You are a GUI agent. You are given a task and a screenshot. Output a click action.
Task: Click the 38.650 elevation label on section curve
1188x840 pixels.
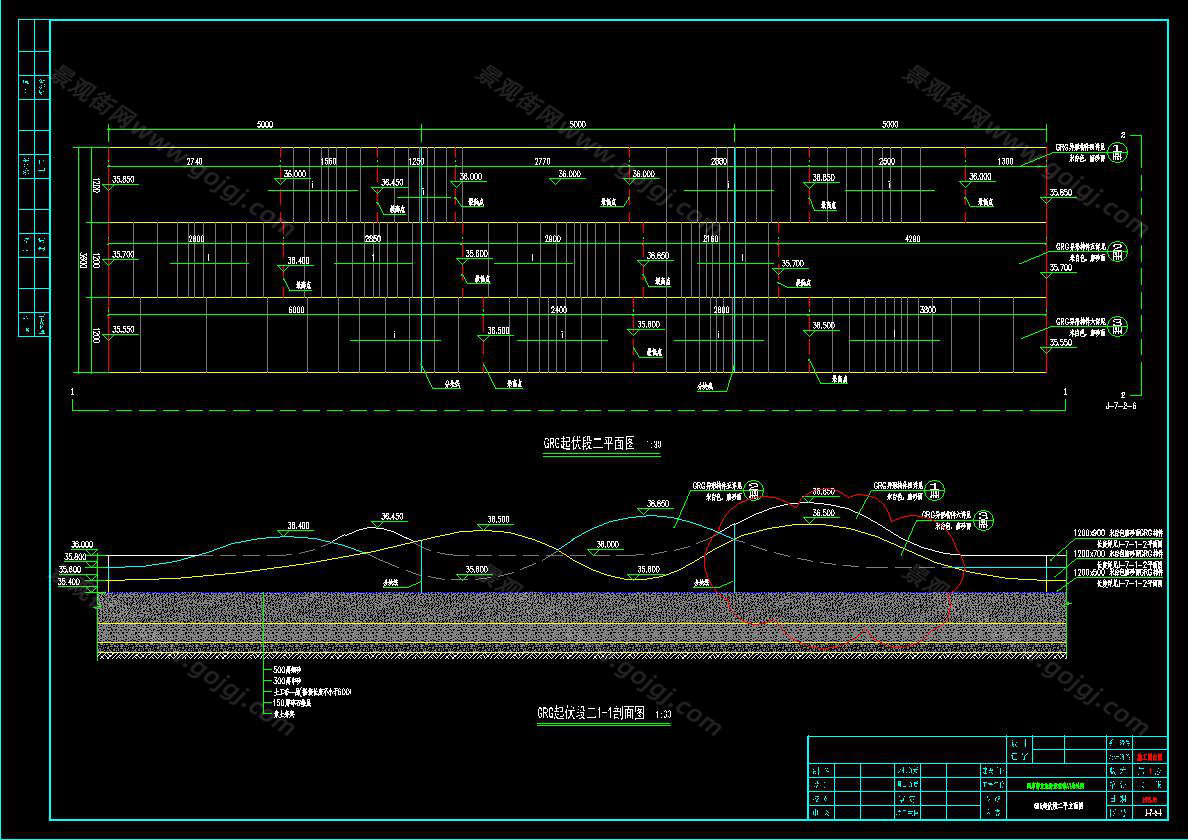[x=657, y=504]
